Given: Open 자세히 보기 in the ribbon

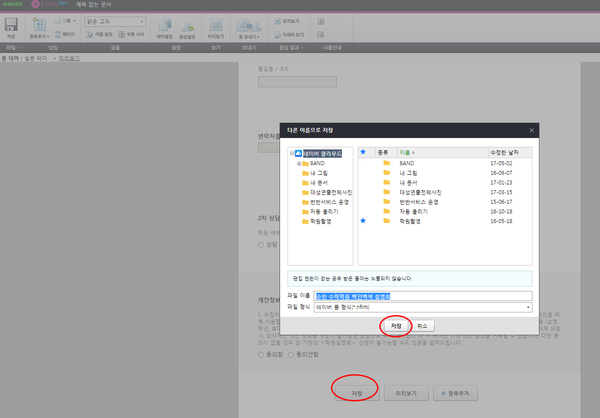Looking at the screenshot, I should coord(289,35).
